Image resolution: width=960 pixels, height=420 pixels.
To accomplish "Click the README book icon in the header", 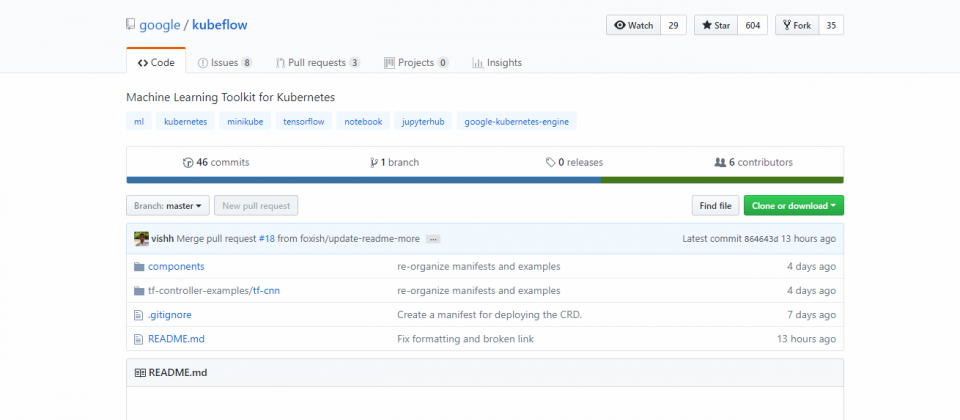I will (140, 372).
